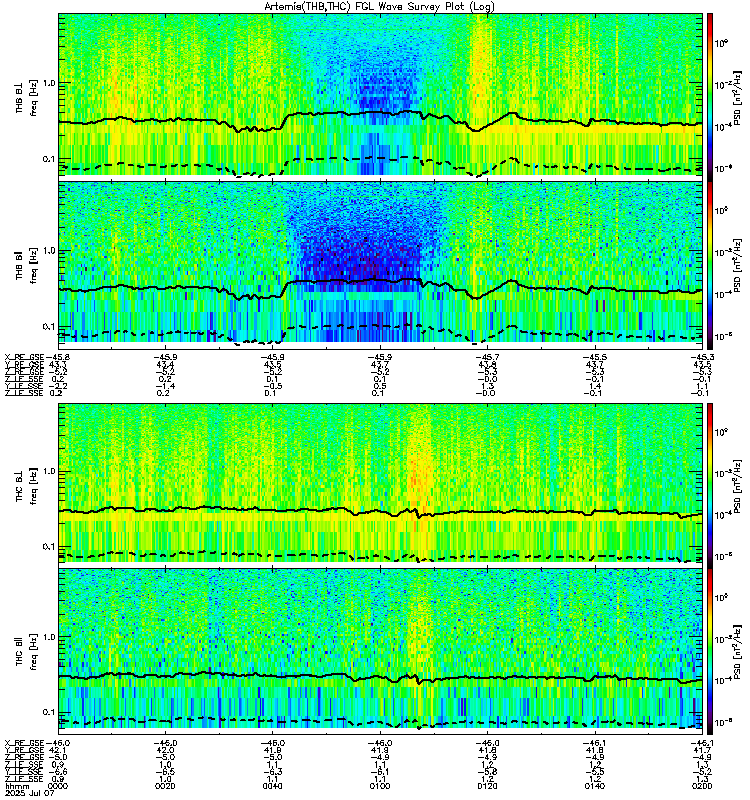
Task: Click the 'PSD [nT²/Hz]' label of the THC B⊥ color bar
Action: point(737,486)
